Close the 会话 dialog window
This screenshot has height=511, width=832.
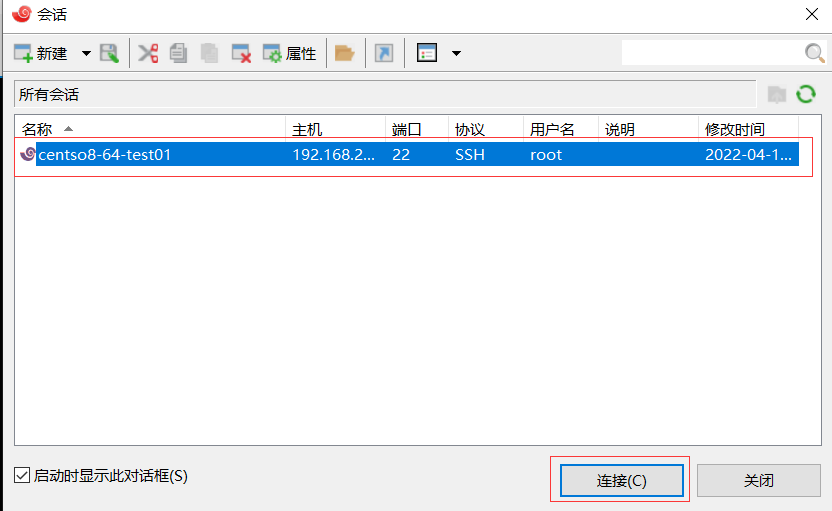[811, 14]
